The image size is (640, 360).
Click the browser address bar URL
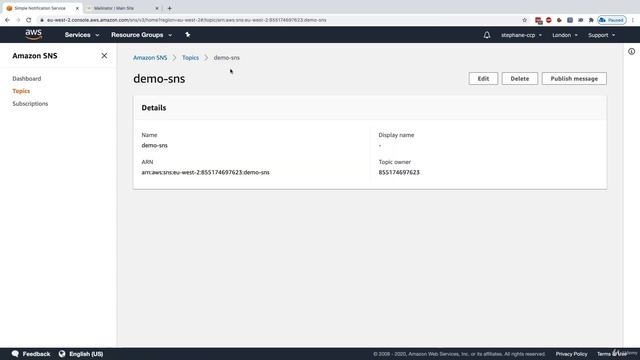pyautogui.click(x=187, y=20)
